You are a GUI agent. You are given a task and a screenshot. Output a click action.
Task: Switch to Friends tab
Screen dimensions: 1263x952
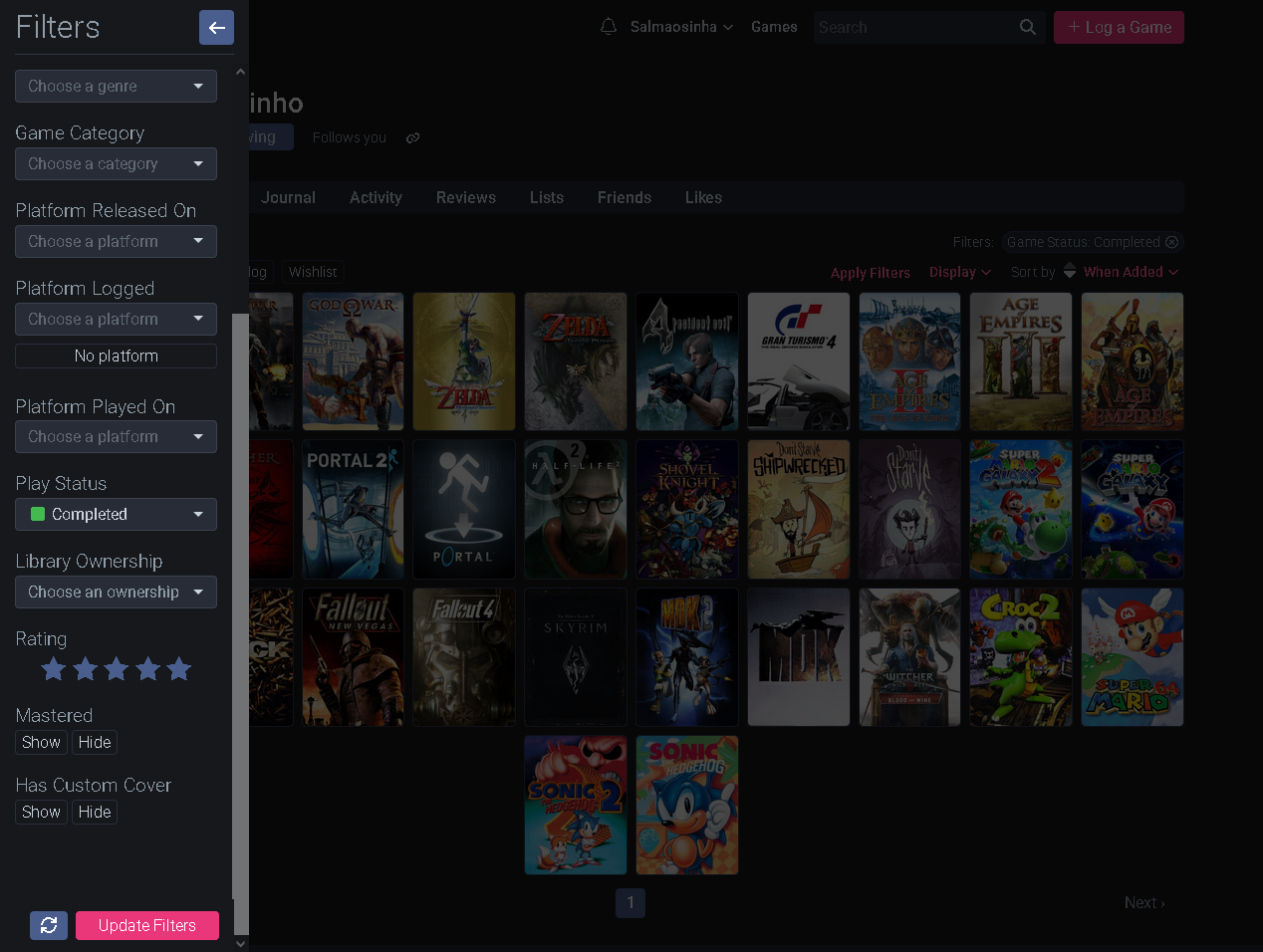pos(625,198)
